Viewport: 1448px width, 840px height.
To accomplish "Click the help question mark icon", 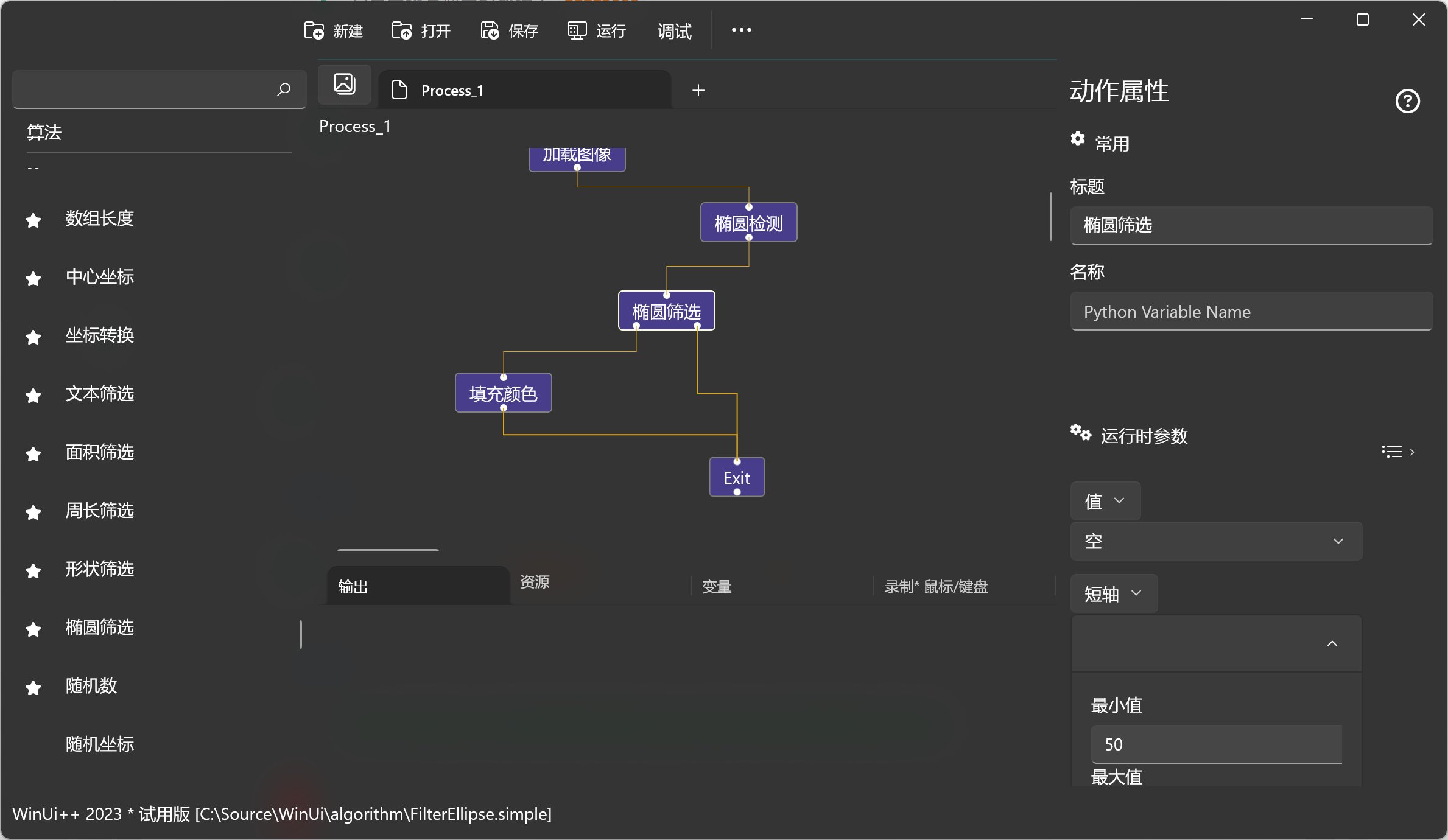I will [x=1407, y=101].
